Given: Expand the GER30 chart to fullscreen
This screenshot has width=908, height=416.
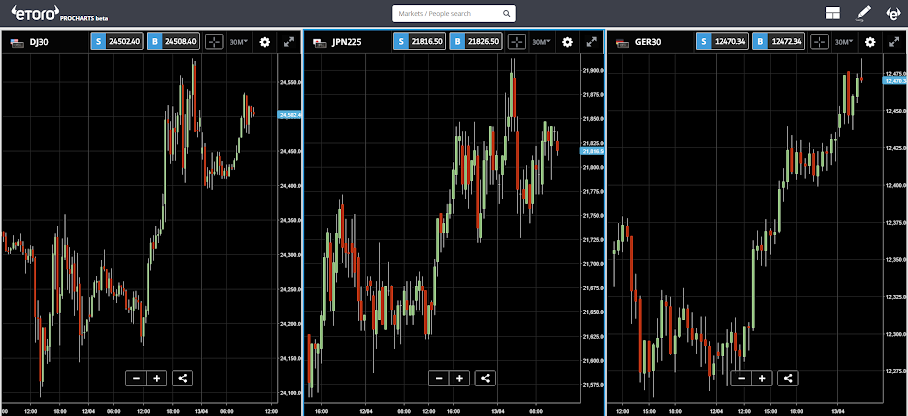Looking at the screenshot, I should [x=894, y=42].
